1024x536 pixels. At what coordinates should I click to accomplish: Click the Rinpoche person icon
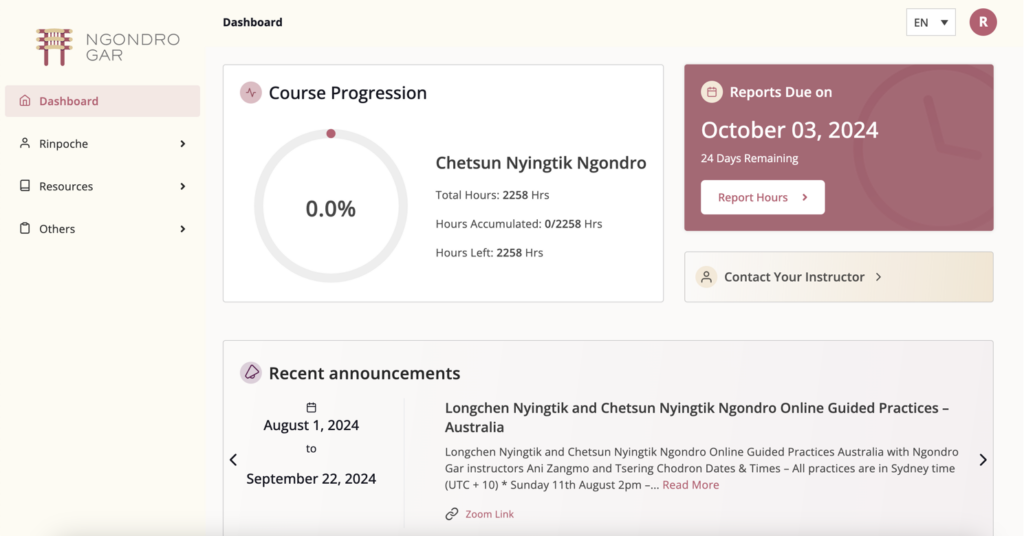pos(25,144)
